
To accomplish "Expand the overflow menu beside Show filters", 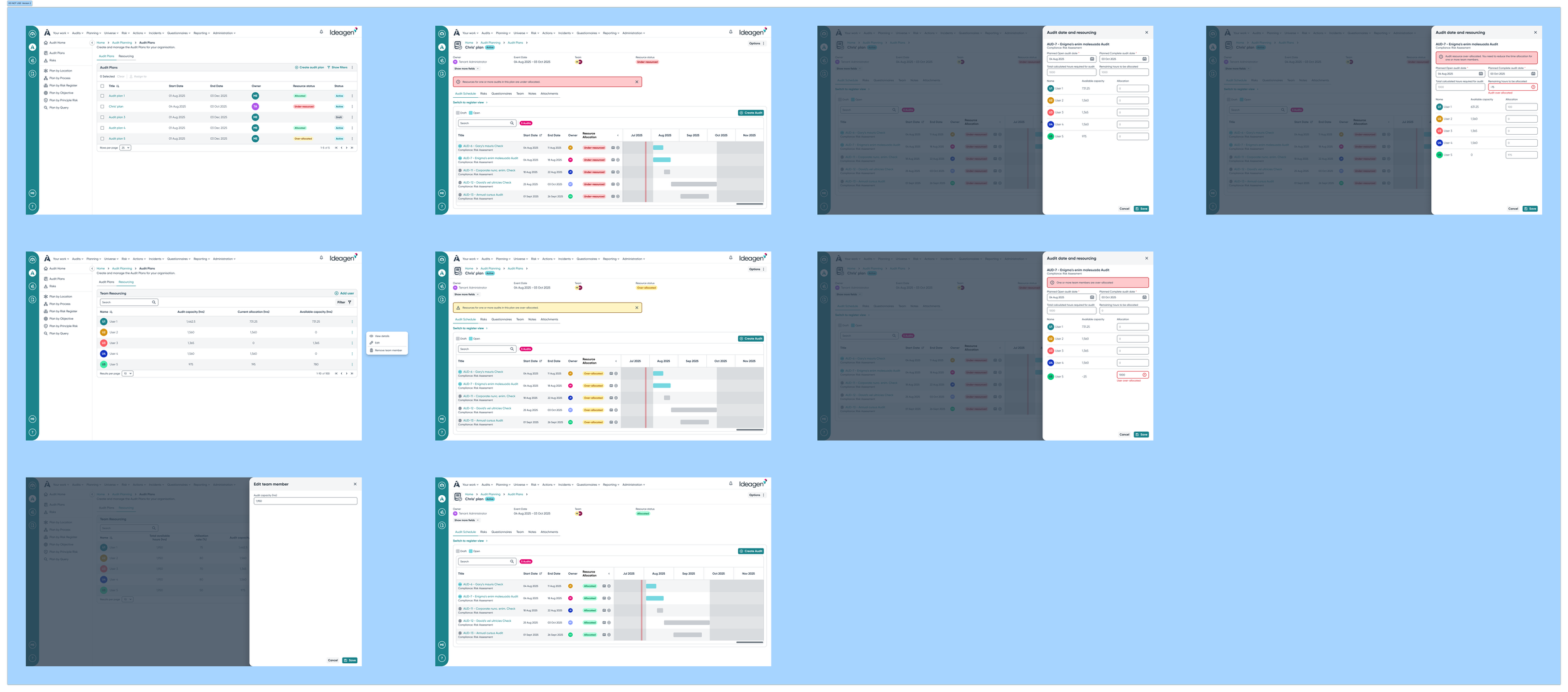I will 352,67.
